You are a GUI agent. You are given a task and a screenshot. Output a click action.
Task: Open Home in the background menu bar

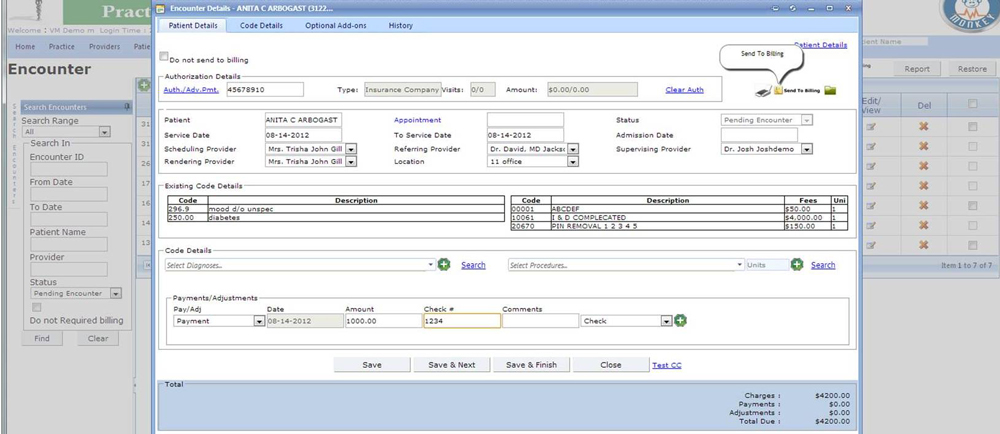(26, 47)
